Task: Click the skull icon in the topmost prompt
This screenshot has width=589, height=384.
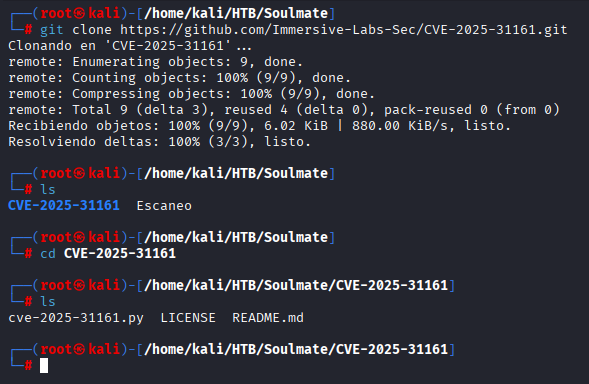Action: [79, 14]
